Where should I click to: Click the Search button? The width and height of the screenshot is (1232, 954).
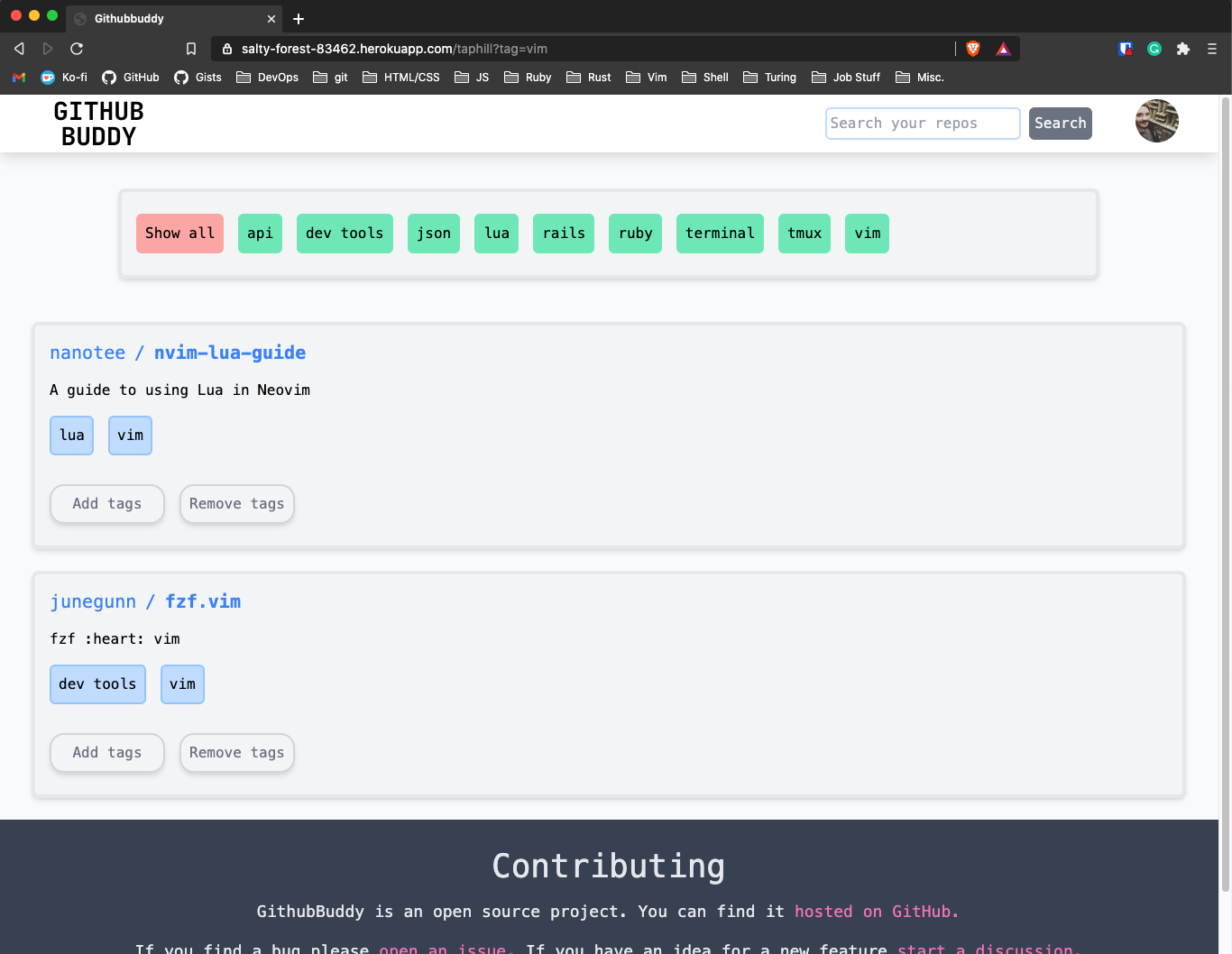pyautogui.click(x=1061, y=124)
